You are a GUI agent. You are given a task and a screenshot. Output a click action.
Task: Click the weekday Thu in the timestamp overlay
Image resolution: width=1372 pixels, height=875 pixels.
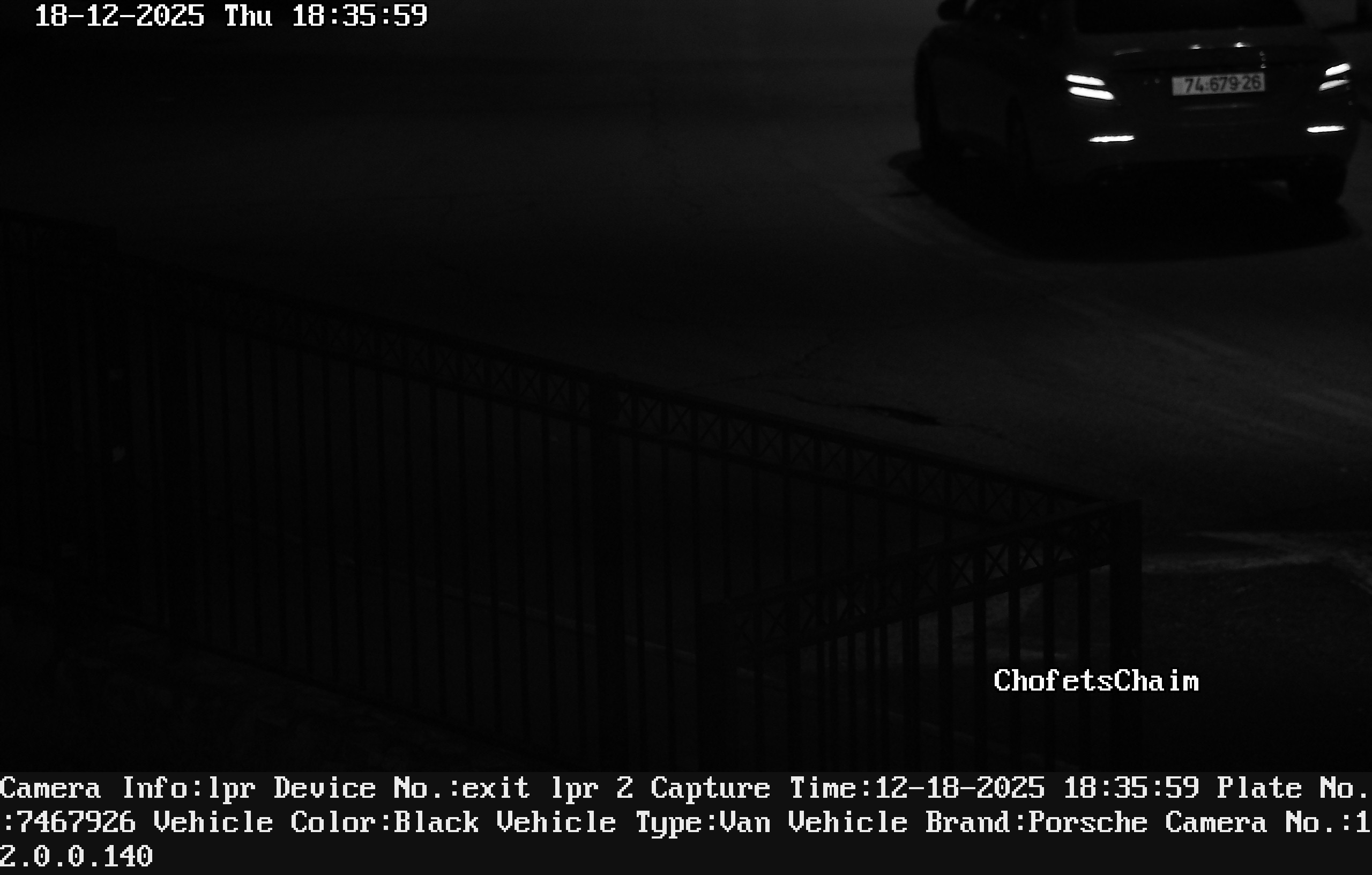[248, 16]
